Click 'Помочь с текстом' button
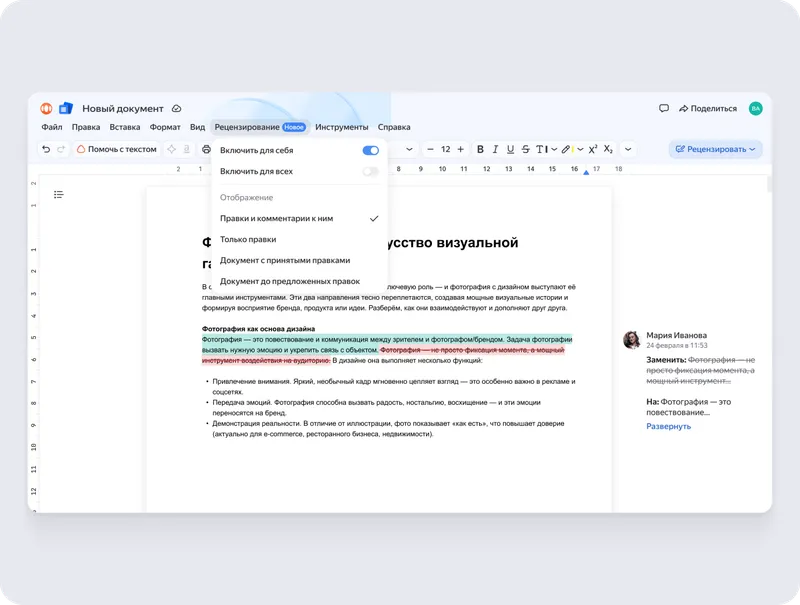The width and height of the screenshot is (800, 605). tap(116, 149)
